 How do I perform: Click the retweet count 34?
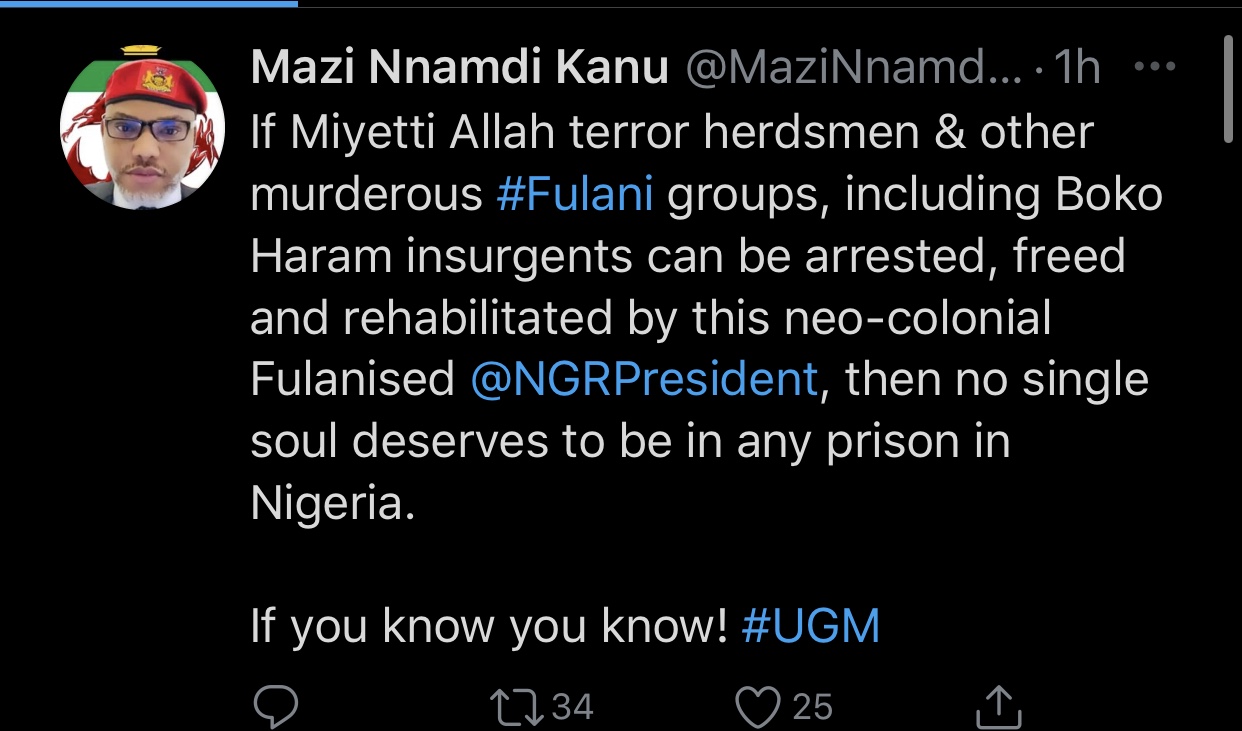573,708
